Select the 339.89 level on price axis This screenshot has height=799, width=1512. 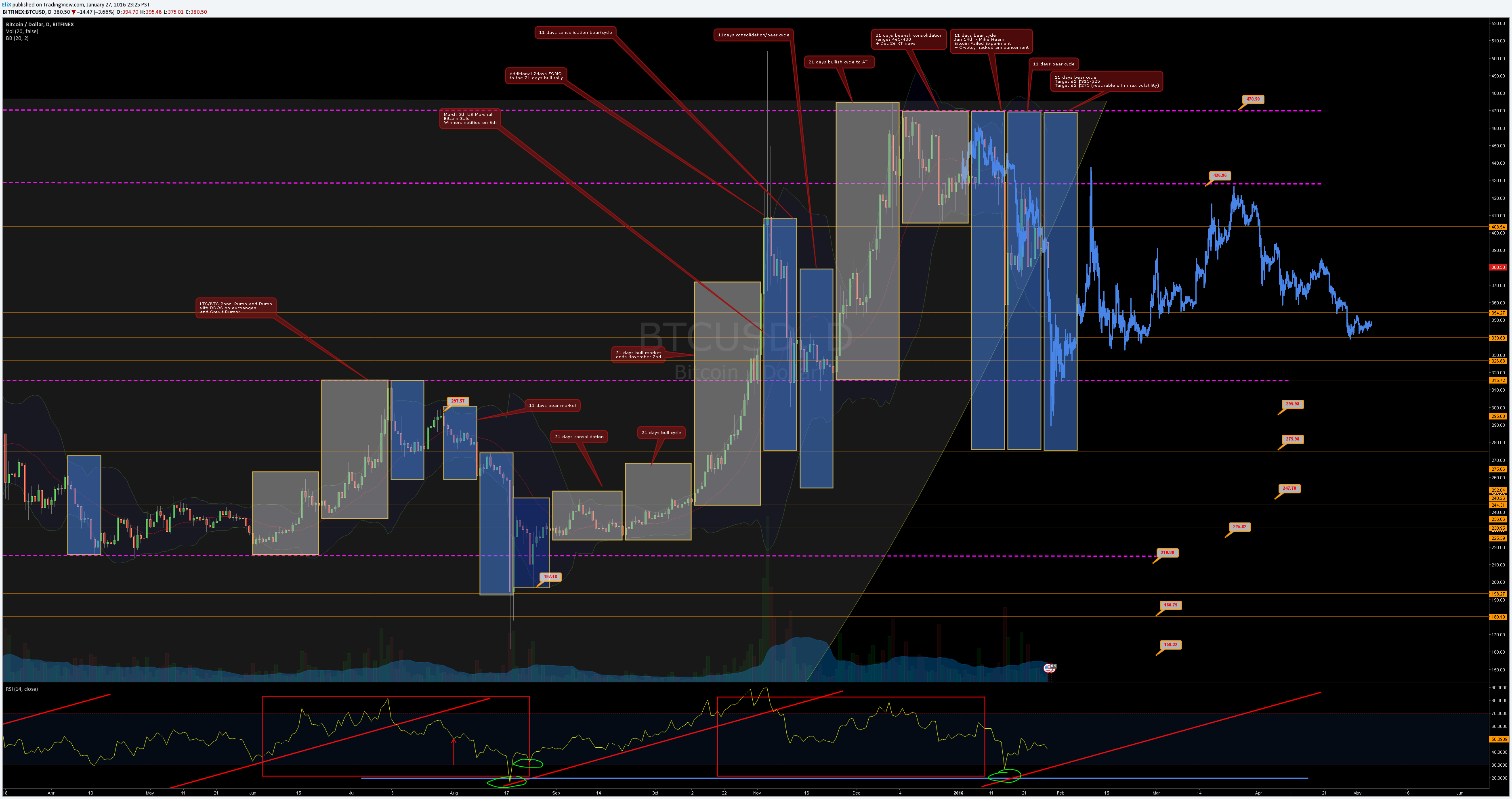tap(1498, 338)
